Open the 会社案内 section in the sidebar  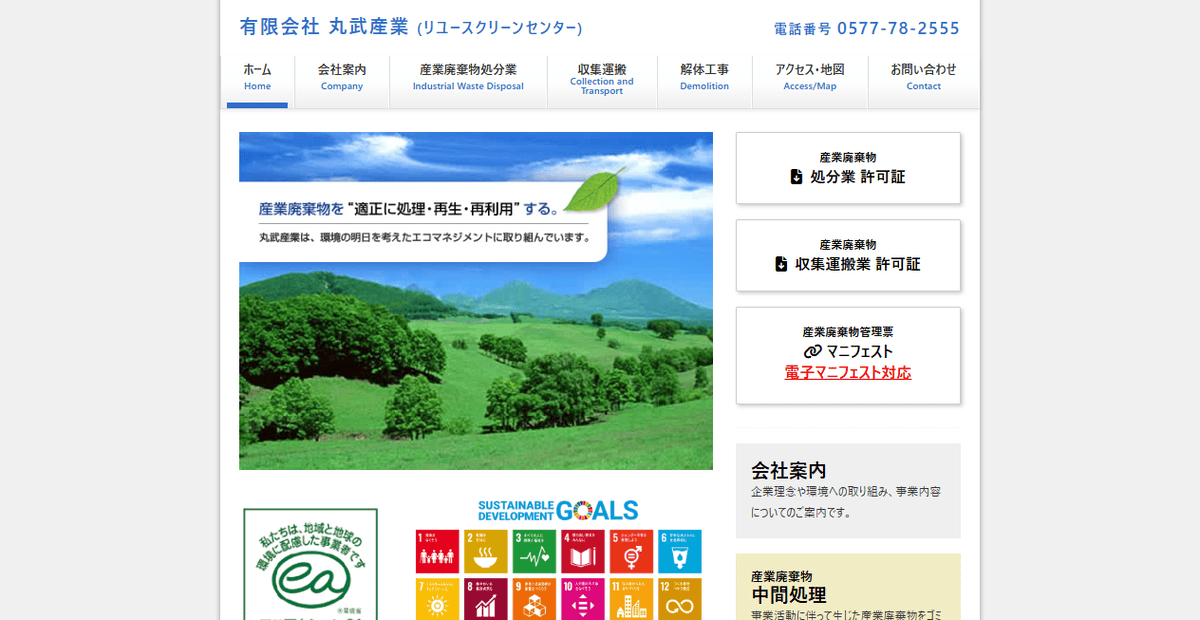[847, 490]
